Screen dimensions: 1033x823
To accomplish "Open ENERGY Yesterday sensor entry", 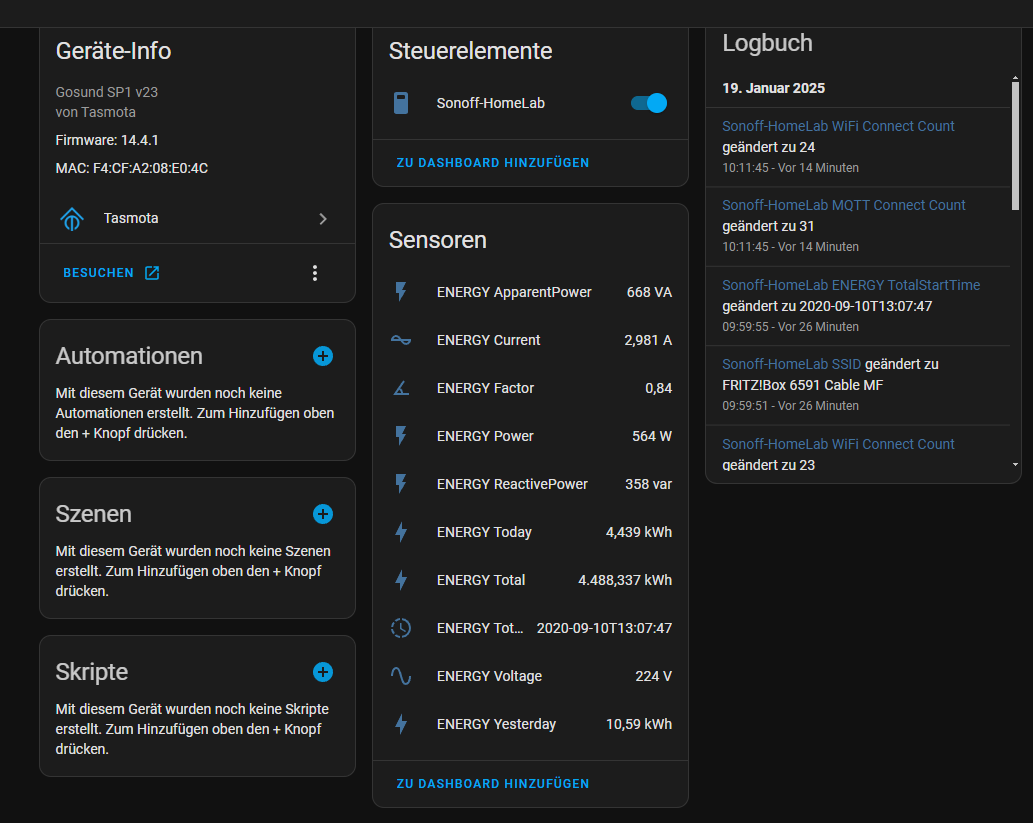I will (x=530, y=724).
